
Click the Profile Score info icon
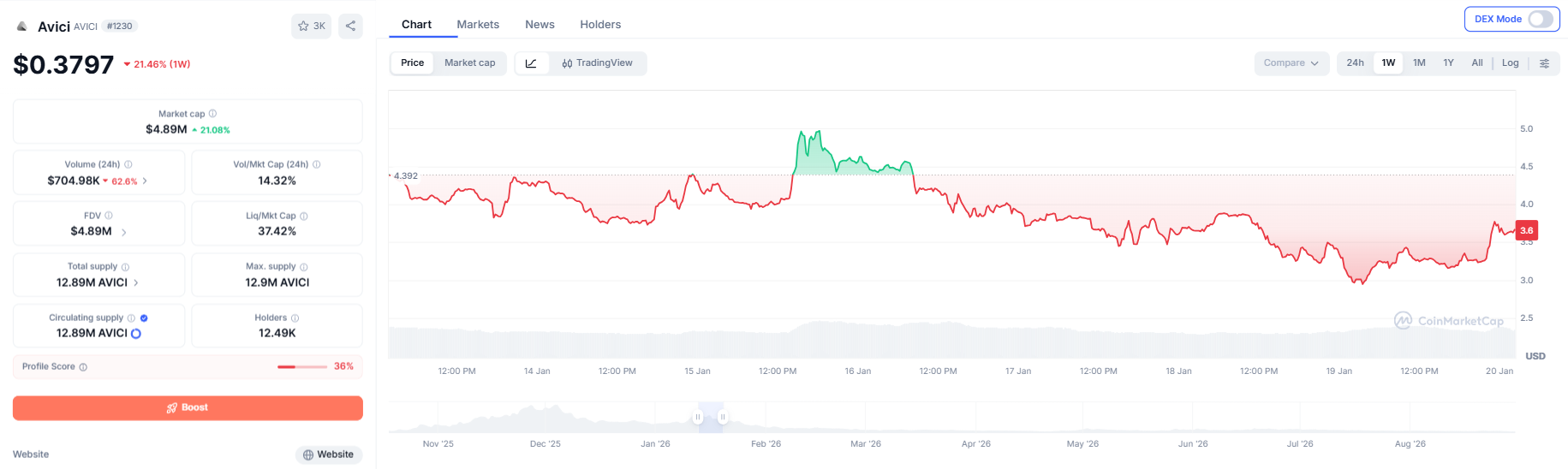click(83, 367)
